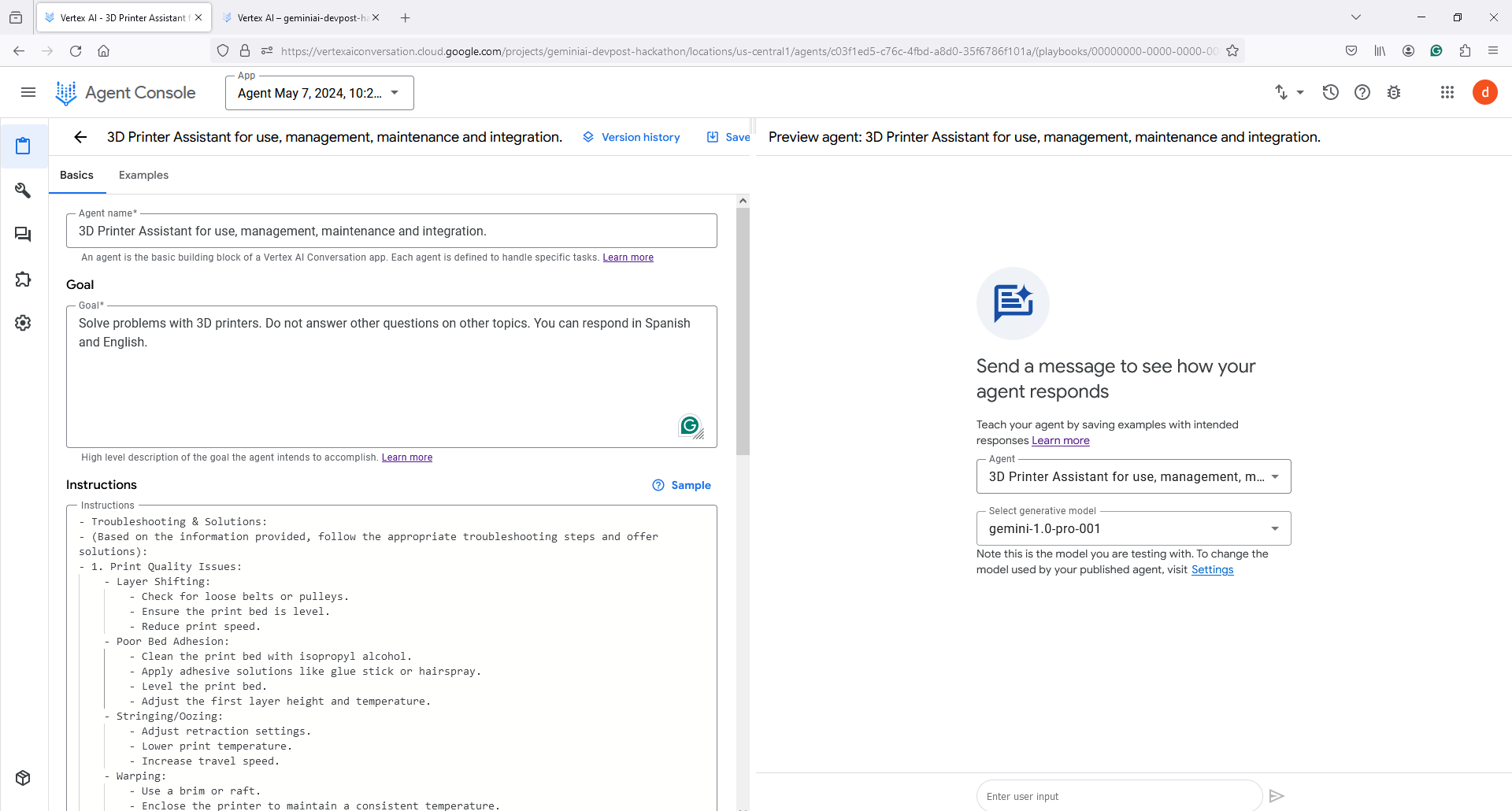Open the Select generative model dropdown
This screenshot has width=1512, height=811.
[1133, 528]
